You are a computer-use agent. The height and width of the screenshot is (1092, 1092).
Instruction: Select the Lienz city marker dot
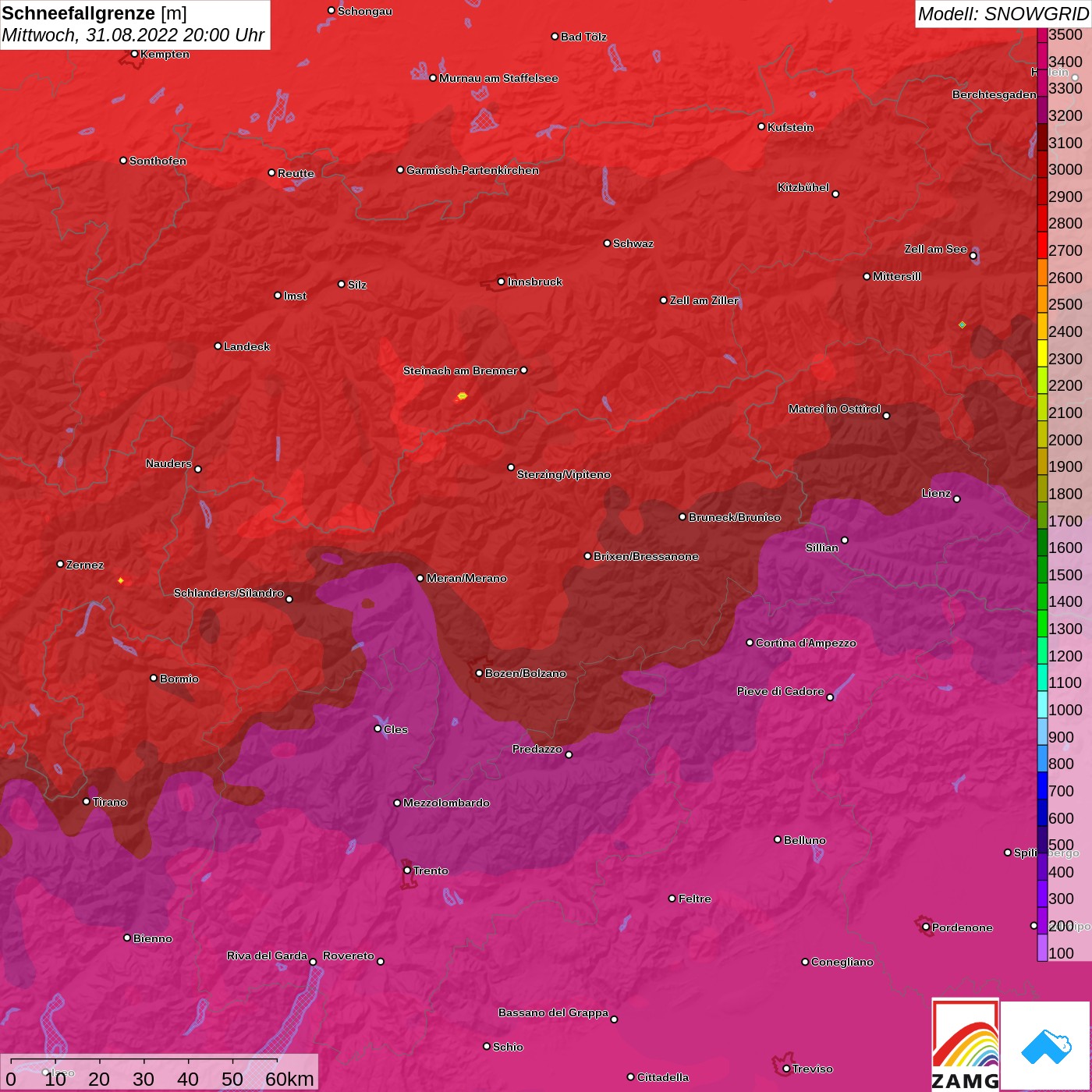[957, 499]
